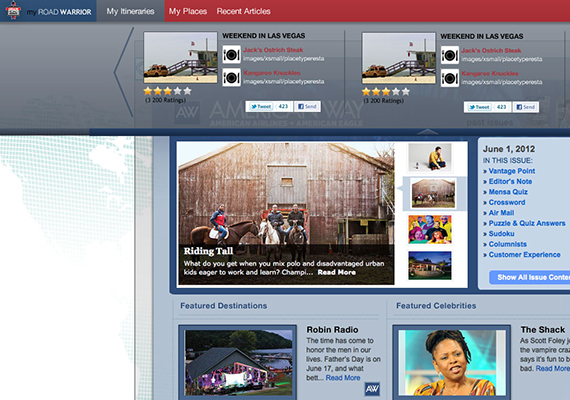Select the house at dusk slideshow thumbnail
Viewport: 570px width, 400px height.
click(x=430, y=265)
